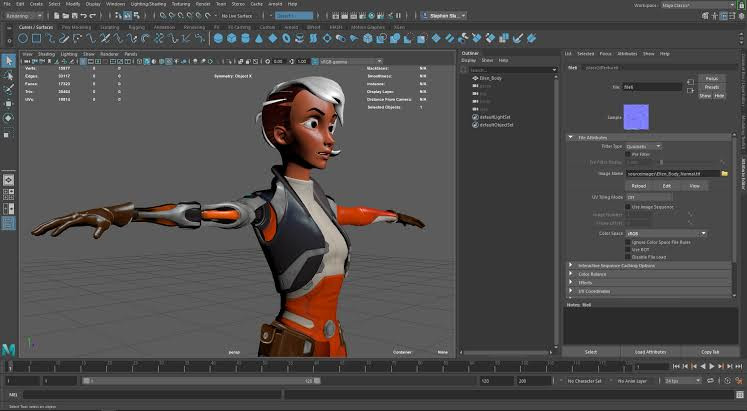
Task: Click the Redo arrow icon
Action: click(92, 16)
